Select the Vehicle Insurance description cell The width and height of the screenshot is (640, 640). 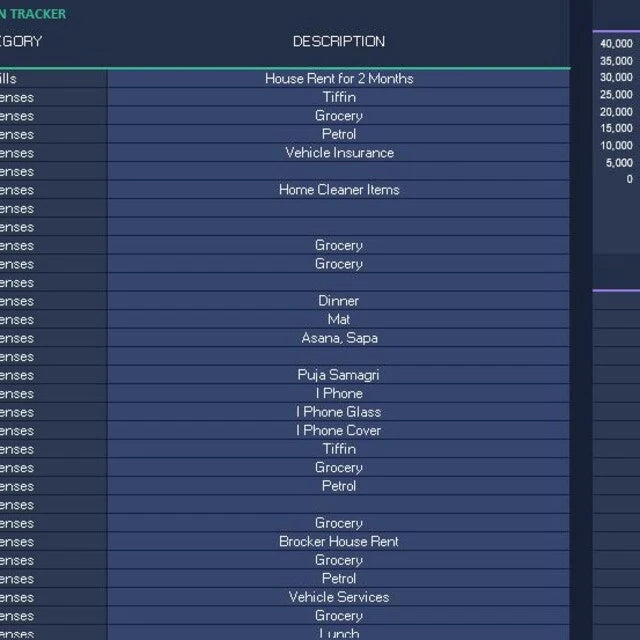(x=339, y=153)
